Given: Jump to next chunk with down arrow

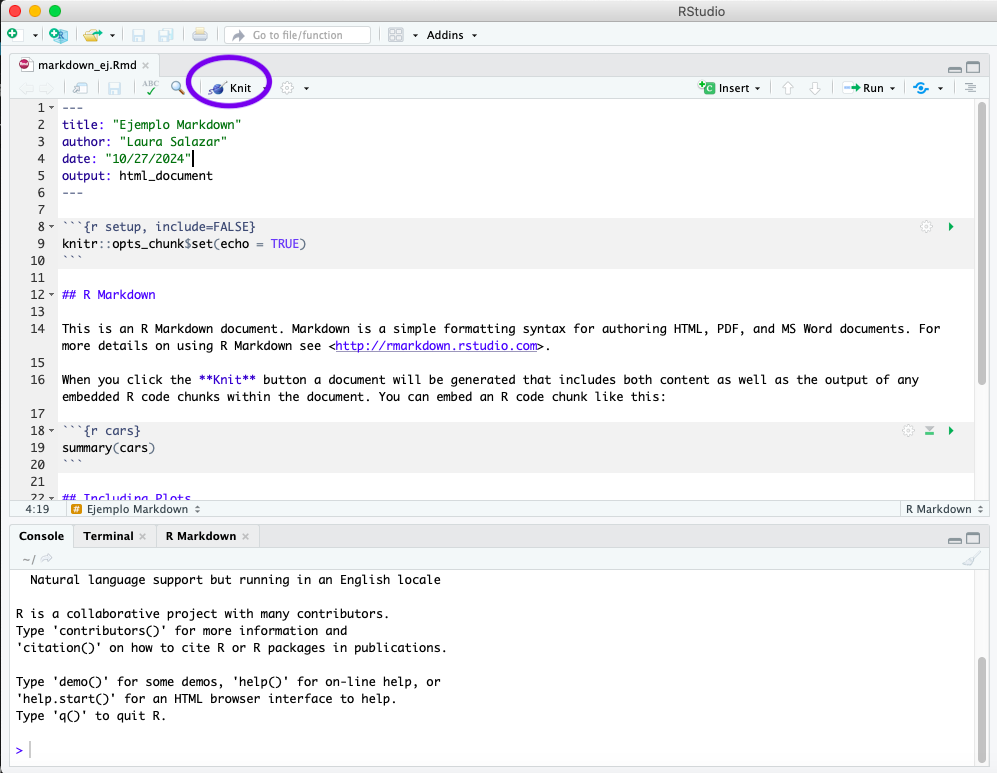Looking at the screenshot, I should (x=814, y=87).
